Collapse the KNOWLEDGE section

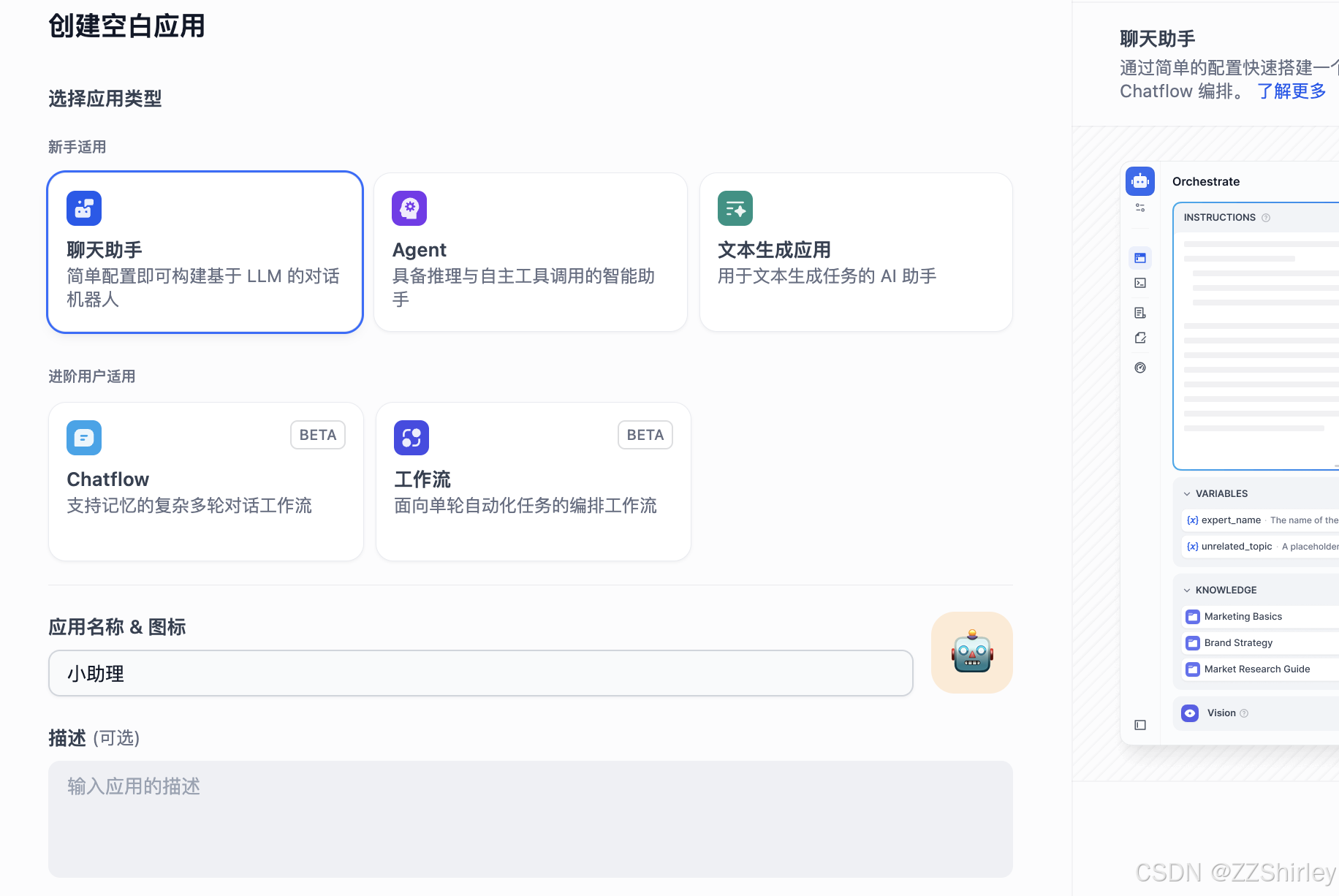1187,590
